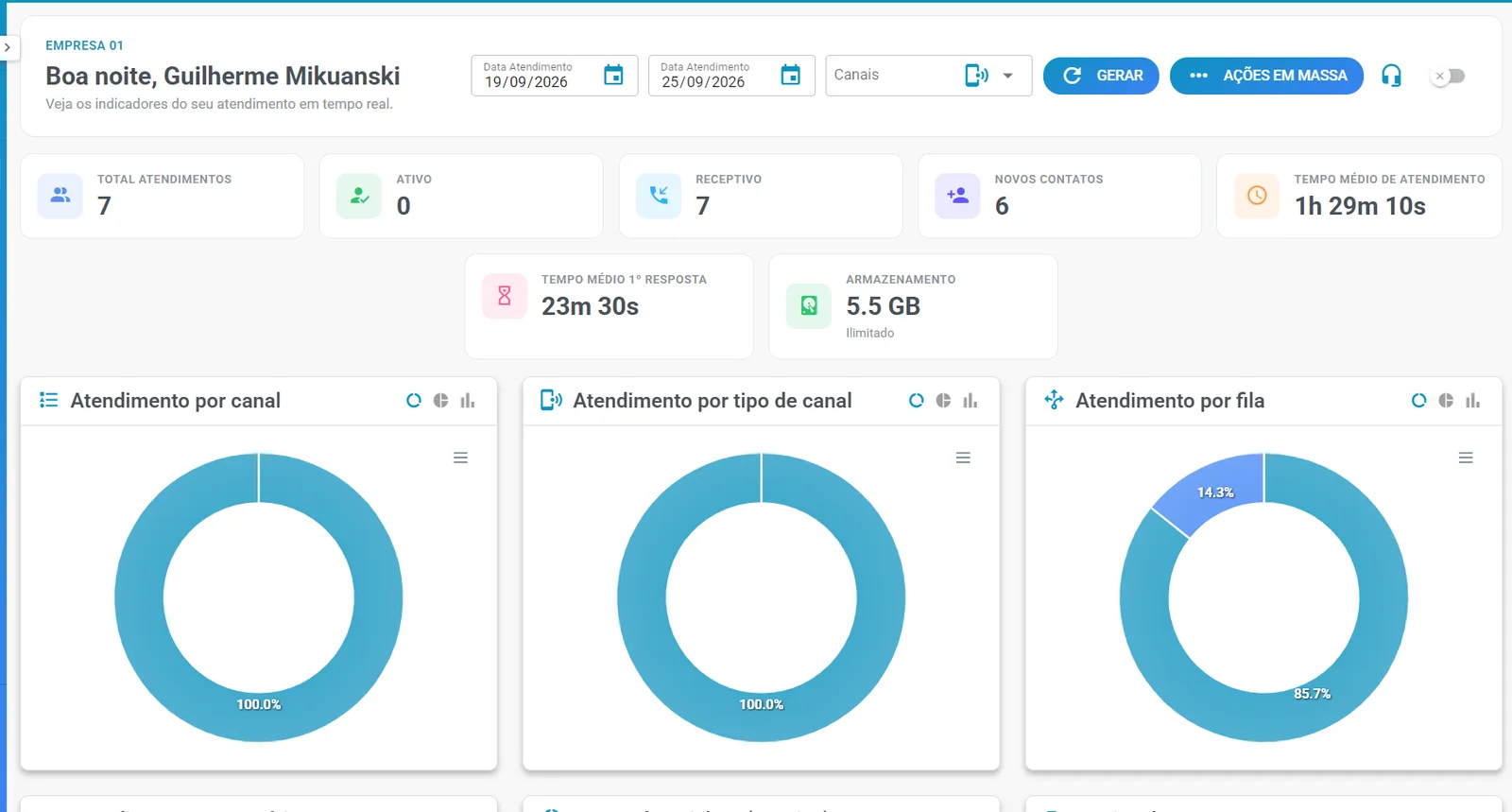This screenshot has height=812, width=1512.
Task: Open the Atendimento por fila chart menu
Action: pos(1466,458)
